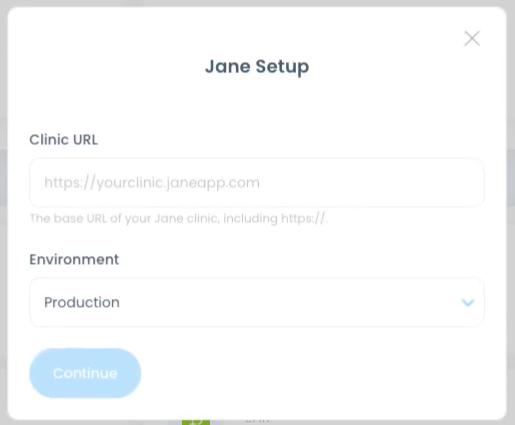Click the Clinic URL input field
The height and width of the screenshot is (425, 515).
click(257, 182)
